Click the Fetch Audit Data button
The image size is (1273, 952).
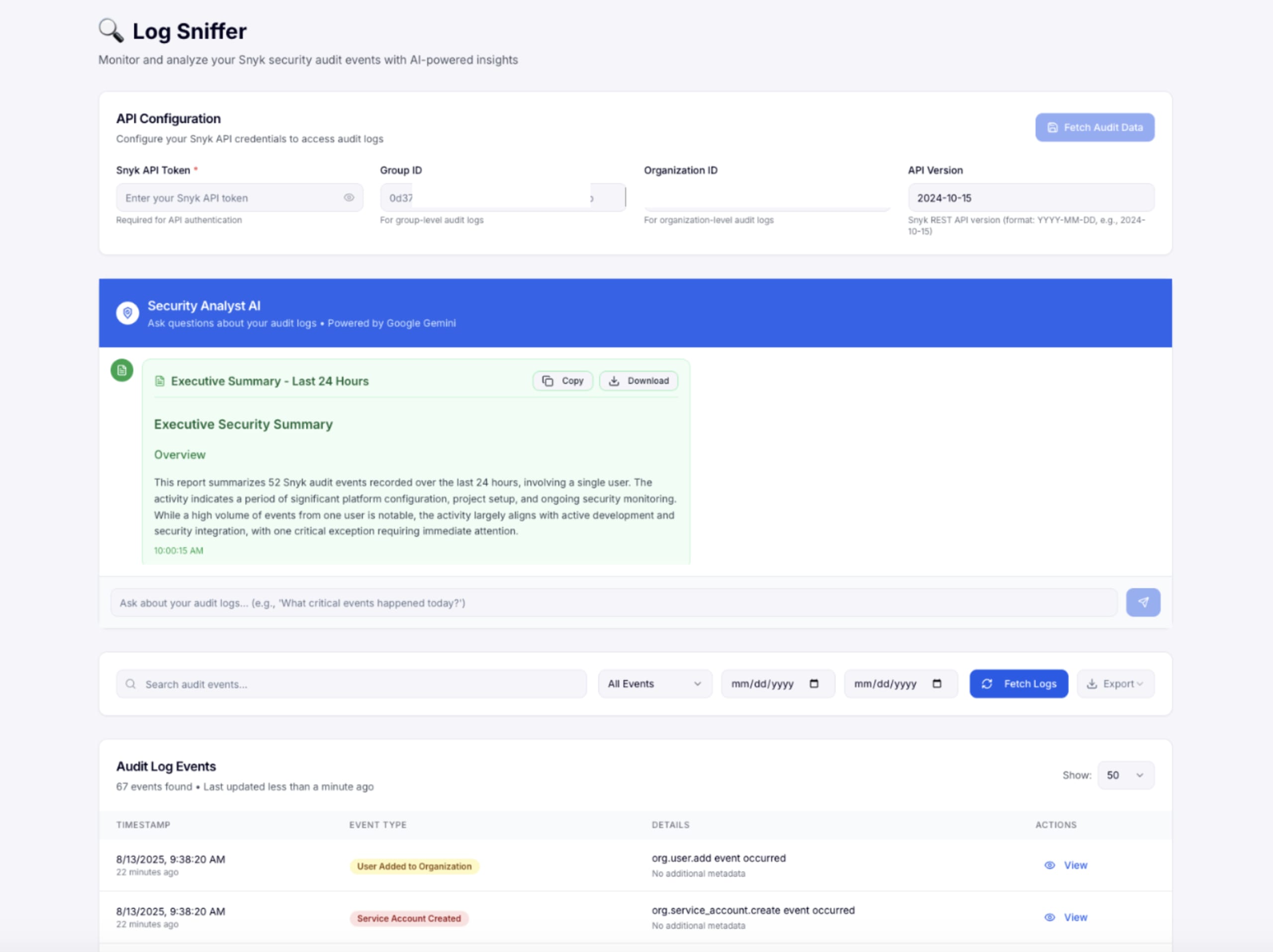coord(1094,128)
